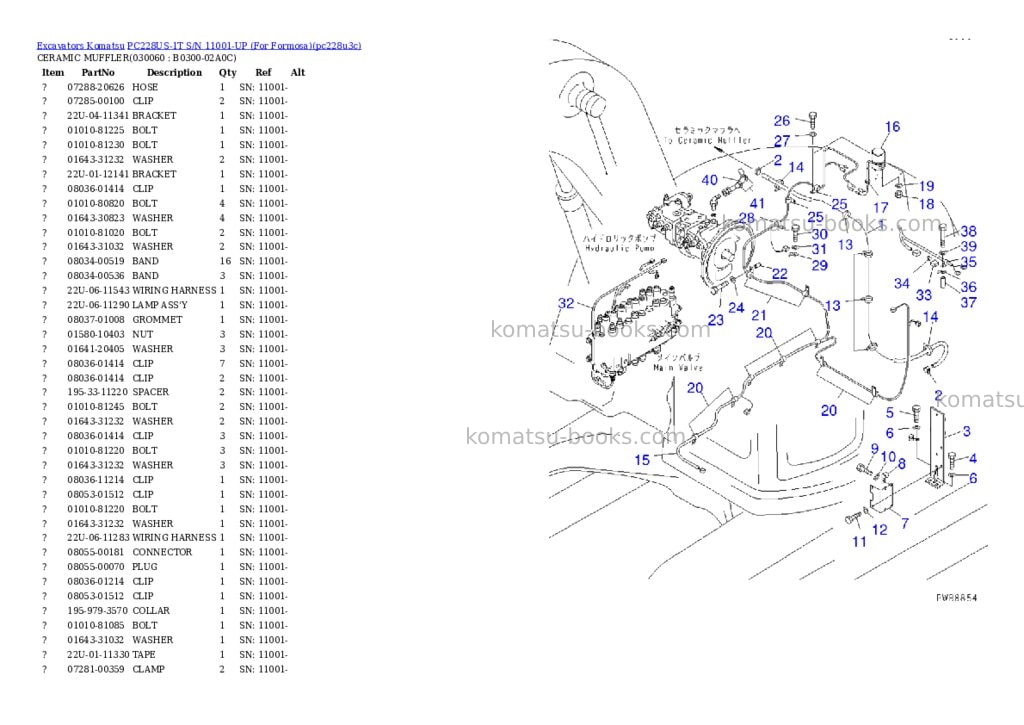Select part number 22U-04-11341 BRACKET
The width and height of the screenshot is (1024, 725).
click(x=121, y=116)
